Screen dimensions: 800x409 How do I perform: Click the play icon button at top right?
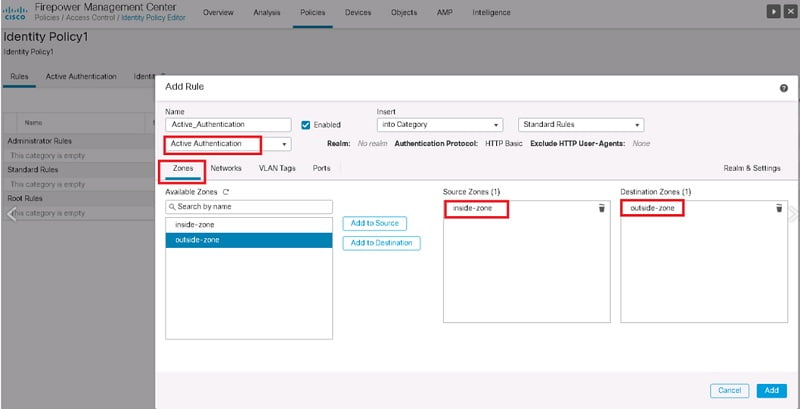click(x=773, y=12)
